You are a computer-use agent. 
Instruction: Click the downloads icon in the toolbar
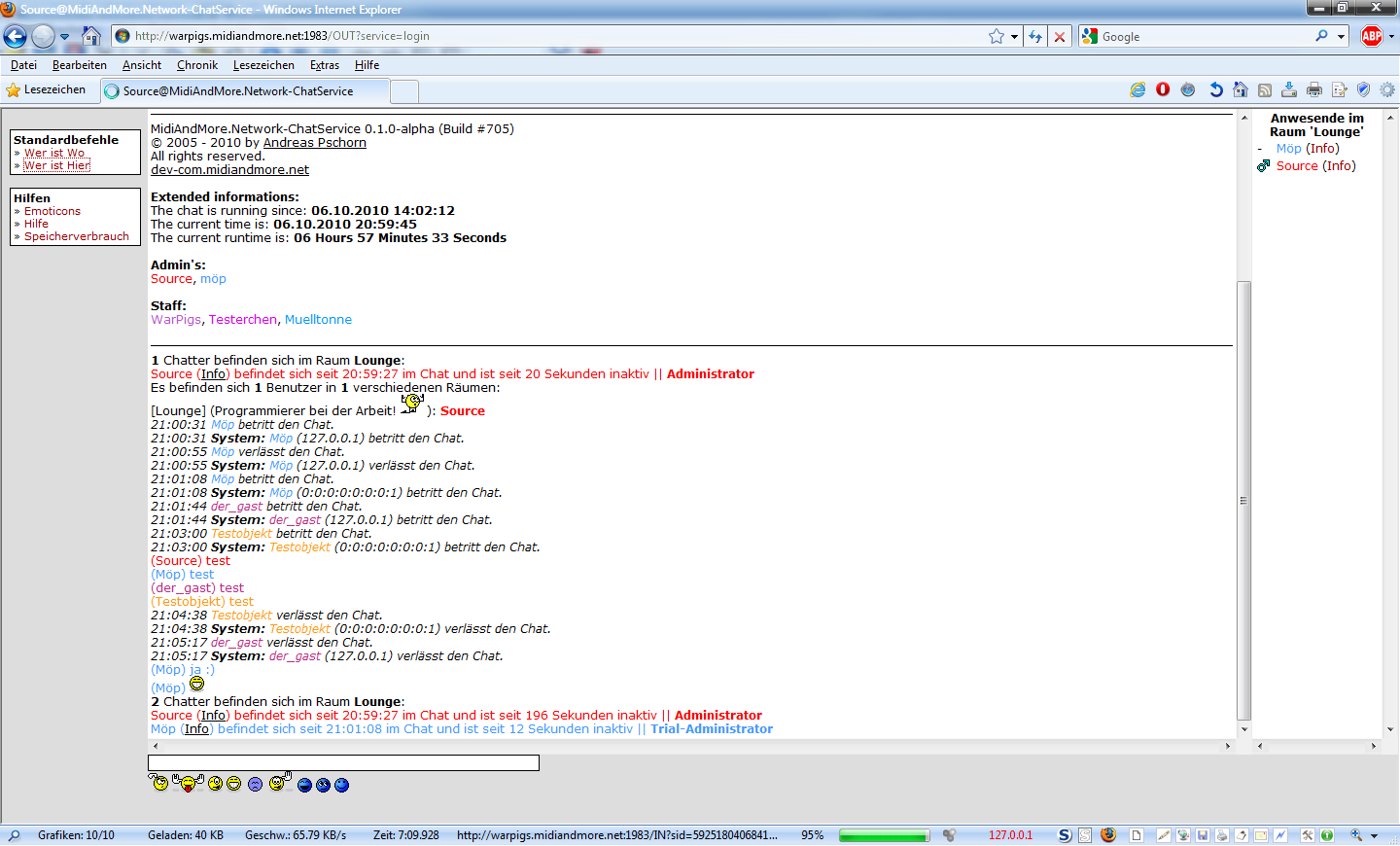click(x=1289, y=89)
